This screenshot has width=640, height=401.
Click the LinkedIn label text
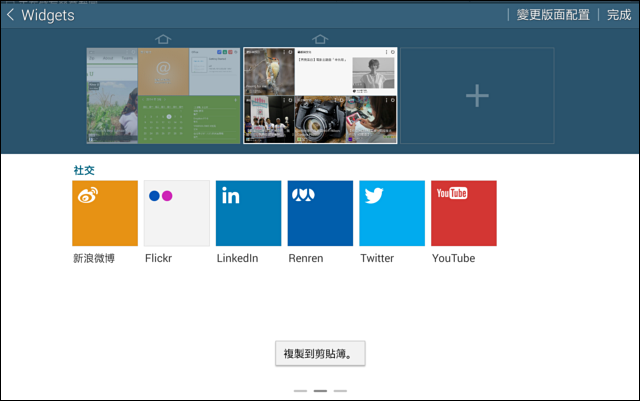tap(237, 258)
